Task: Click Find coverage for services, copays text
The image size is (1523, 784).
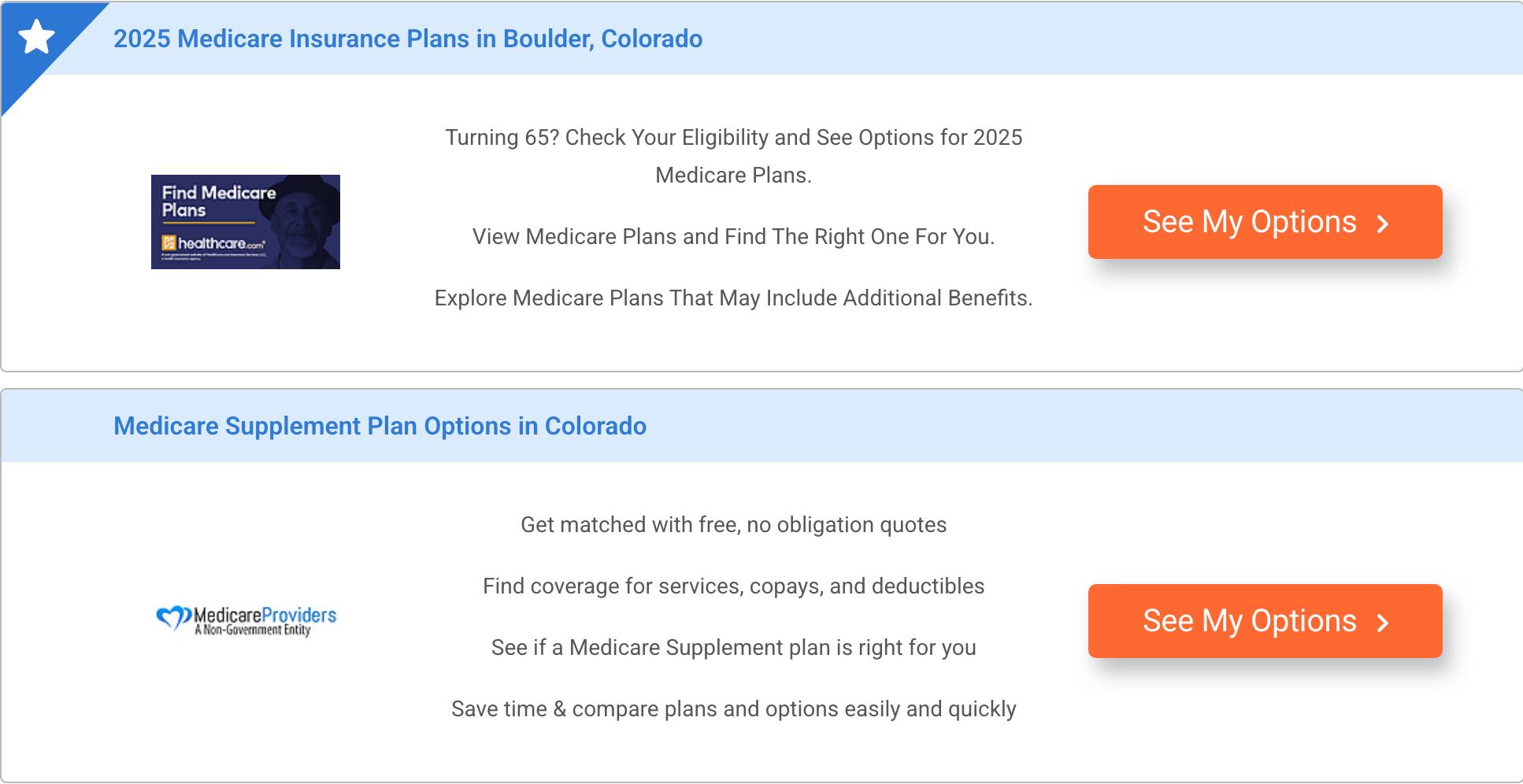Action: click(x=734, y=586)
